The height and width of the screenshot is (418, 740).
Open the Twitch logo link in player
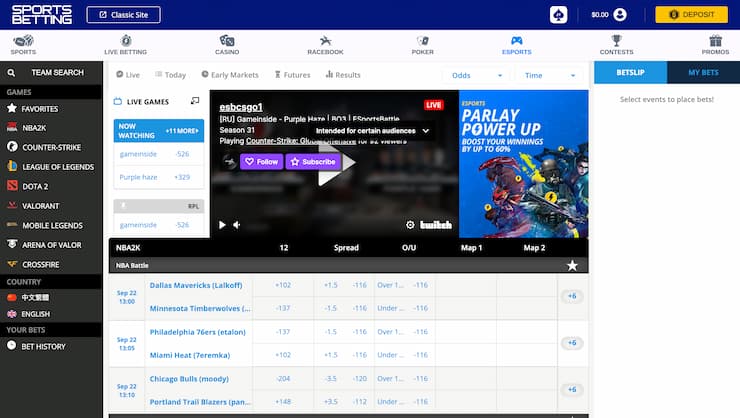coord(436,225)
